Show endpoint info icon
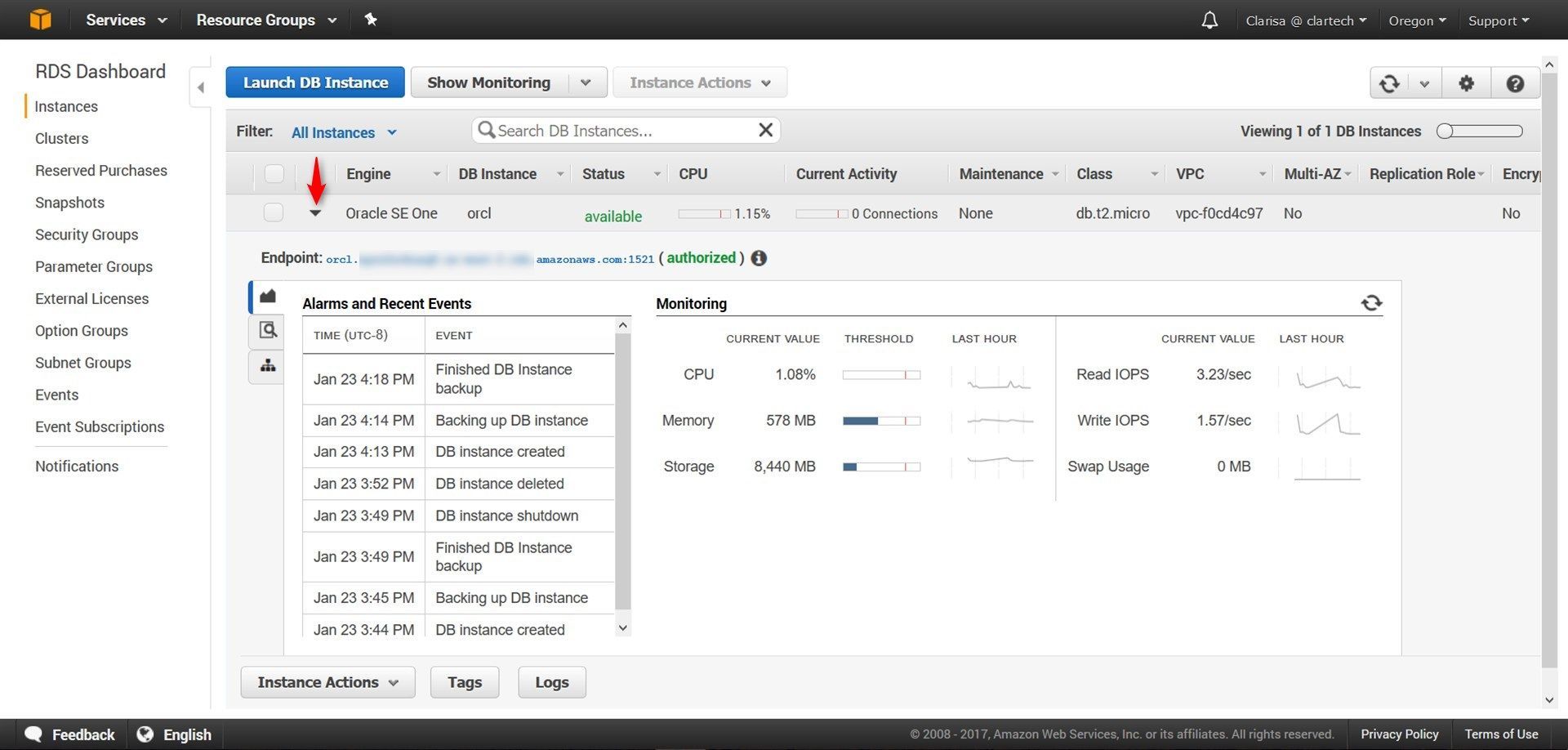Screen dimensions: 1568x750 pyautogui.click(x=759, y=258)
